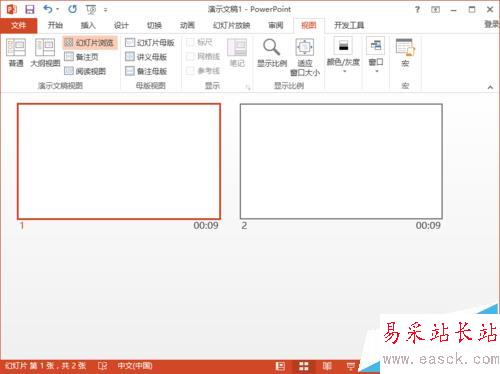The image size is (500, 374).
Task: Switch to Normal view from status bar
Action: click(280, 366)
